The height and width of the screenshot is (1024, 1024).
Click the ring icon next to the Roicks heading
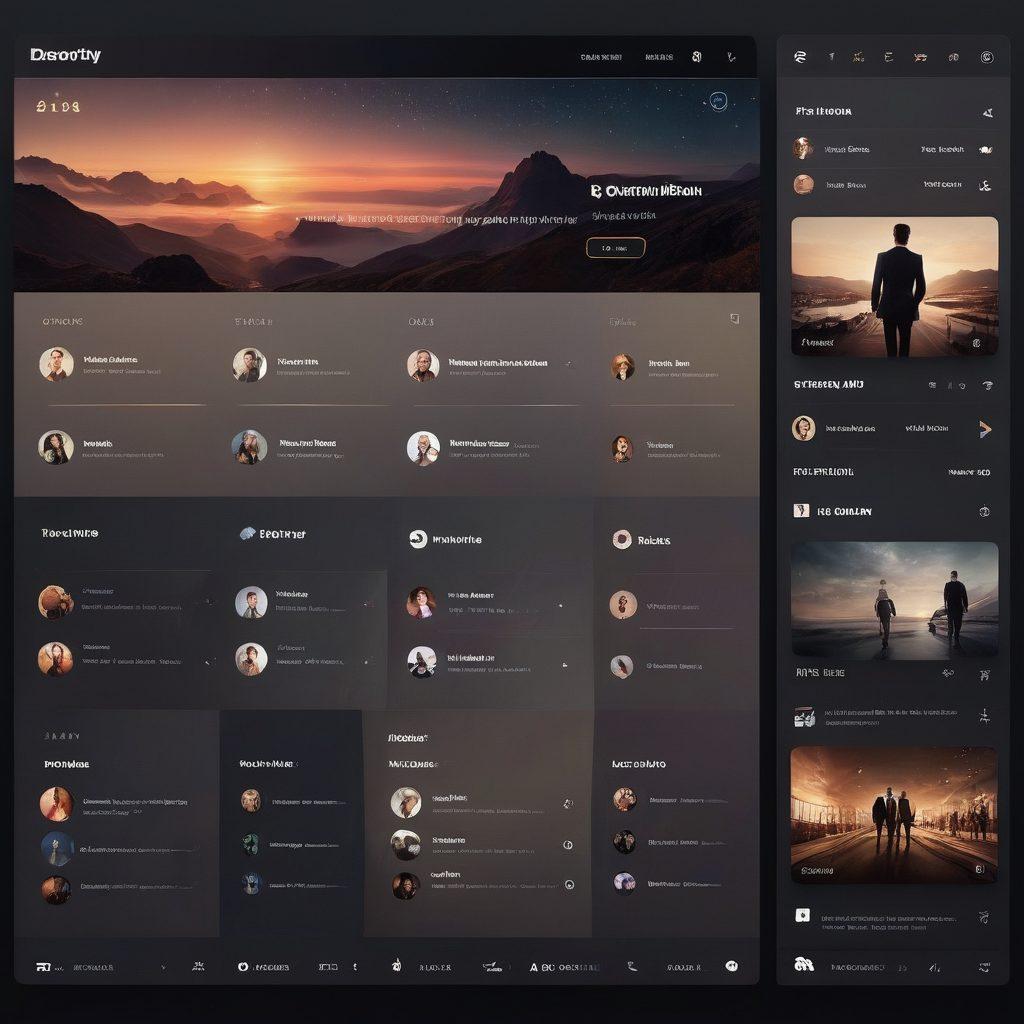(x=621, y=540)
